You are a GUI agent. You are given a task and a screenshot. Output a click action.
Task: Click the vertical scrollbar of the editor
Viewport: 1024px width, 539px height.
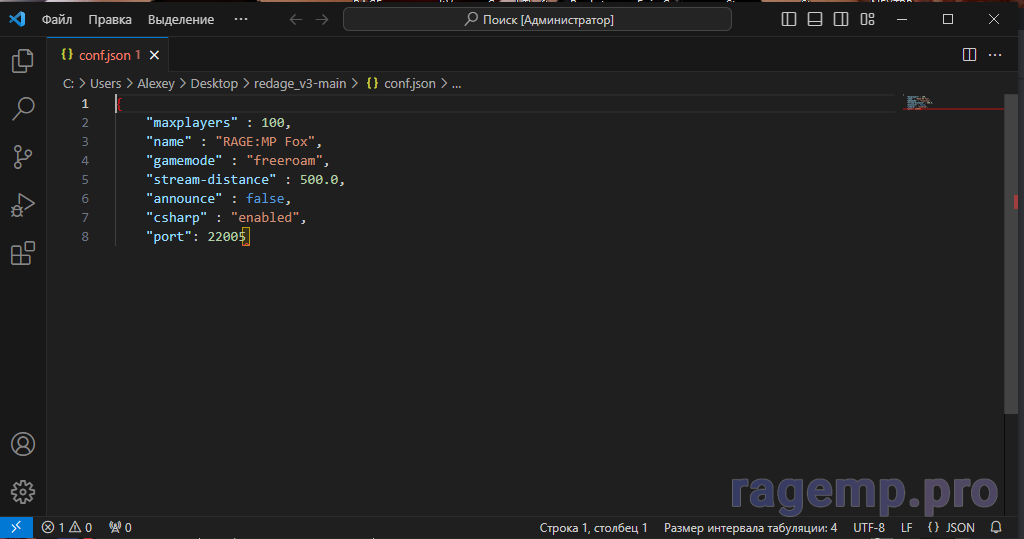(x=1009, y=300)
